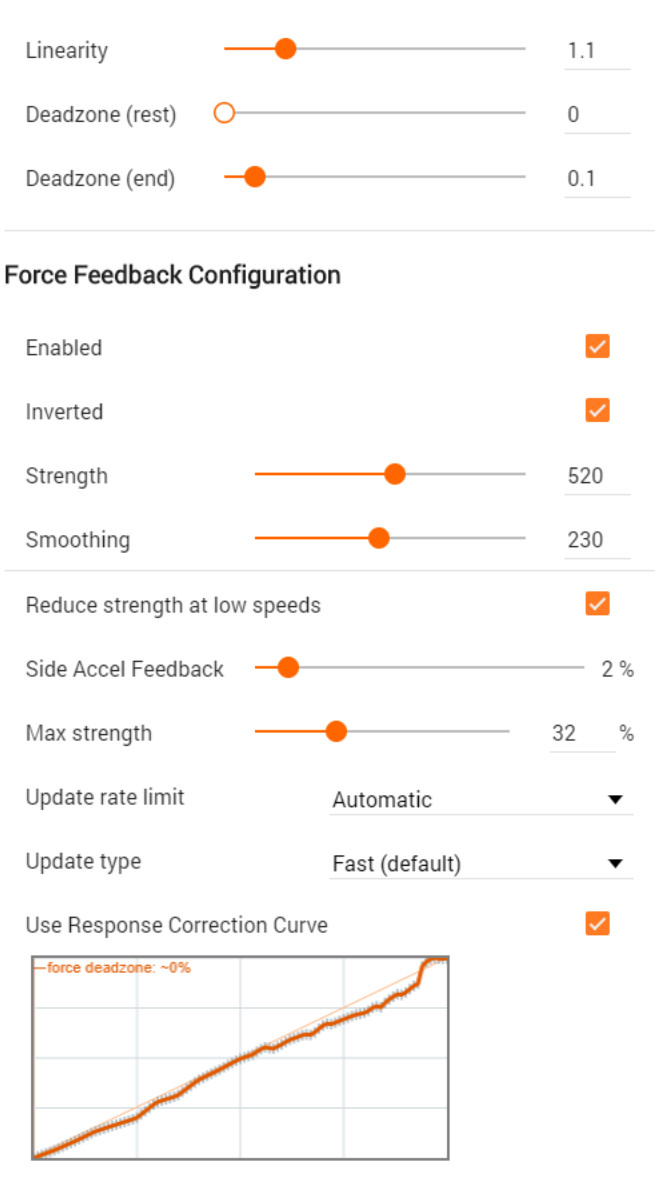Viewport: 668px width, 1186px height.
Task: Click the Linearity slider handle
Action: pos(285,49)
